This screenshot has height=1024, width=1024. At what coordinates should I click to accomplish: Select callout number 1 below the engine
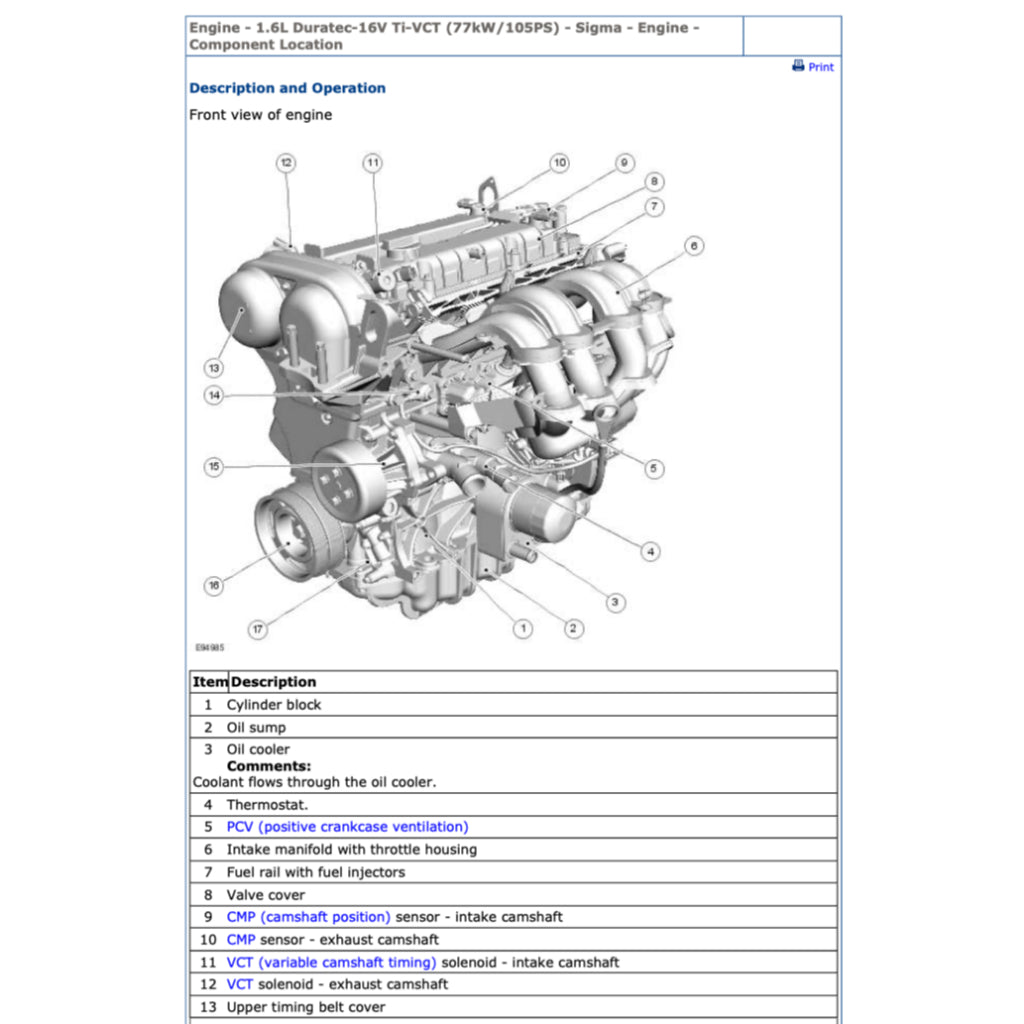(522, 629)
